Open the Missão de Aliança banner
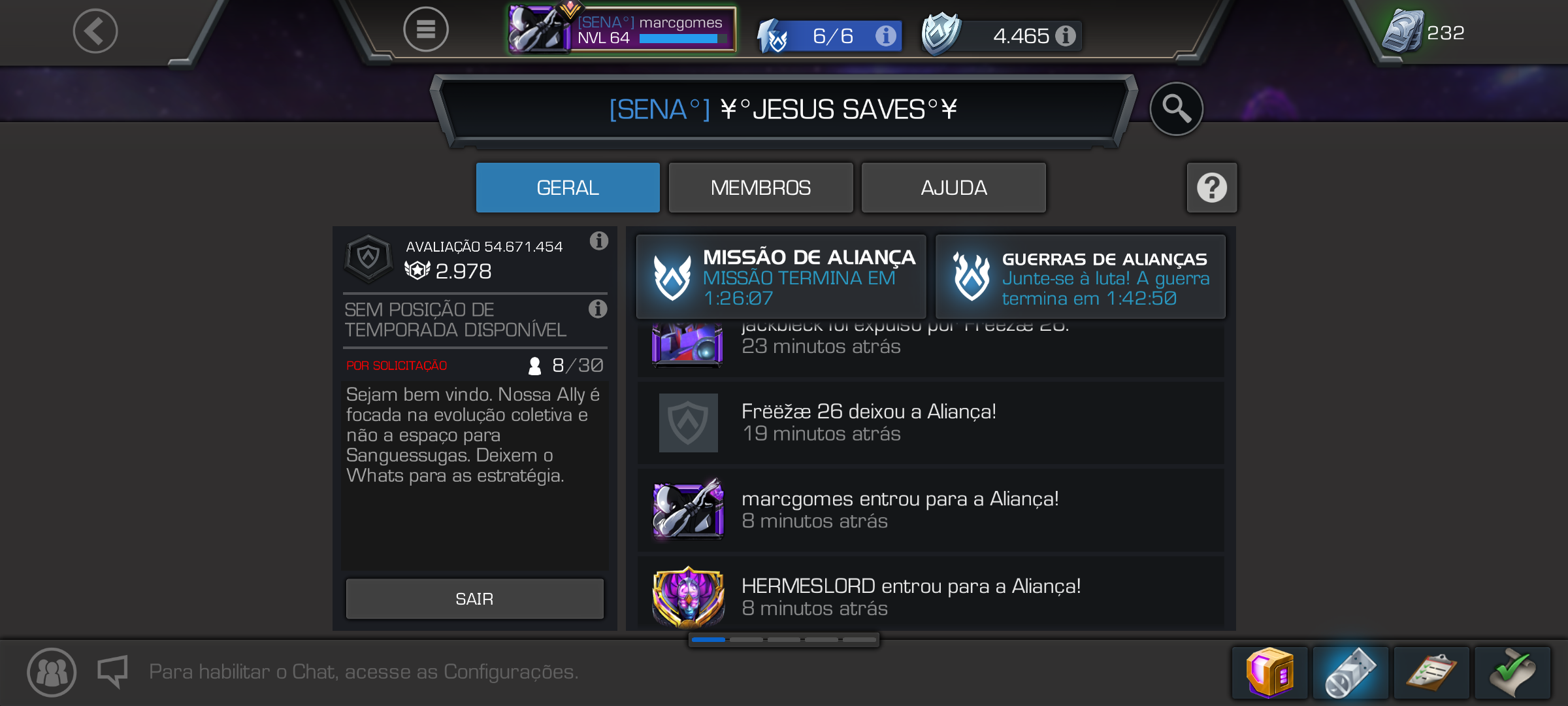Image resolution: width=1568 pixels, height=706 pixels. [x=781, y=277]
